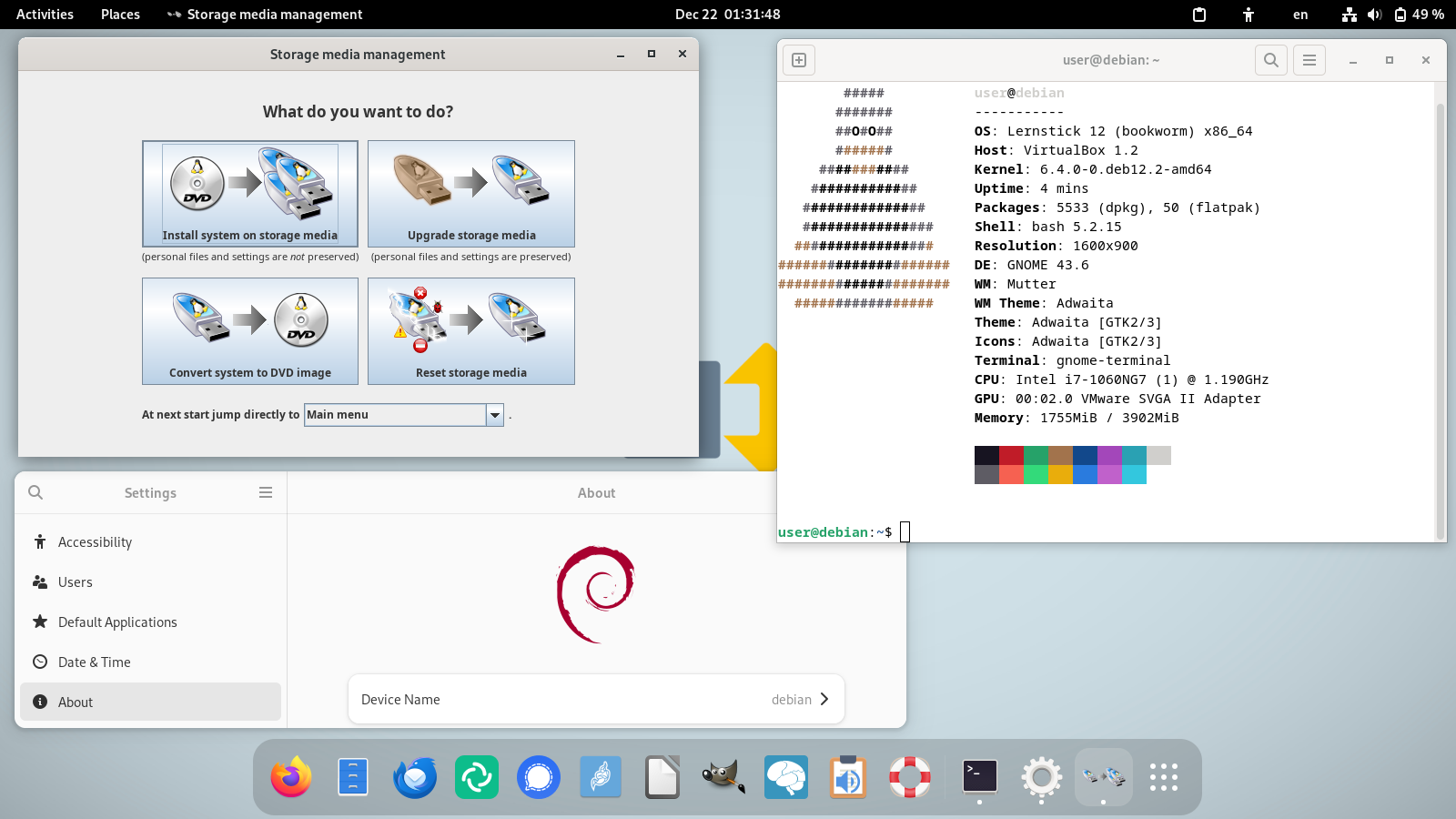The image size is (1456, 819).
Task: Open volume icon in top bar
Action: pyautogui.click(x=1374, y=15)
